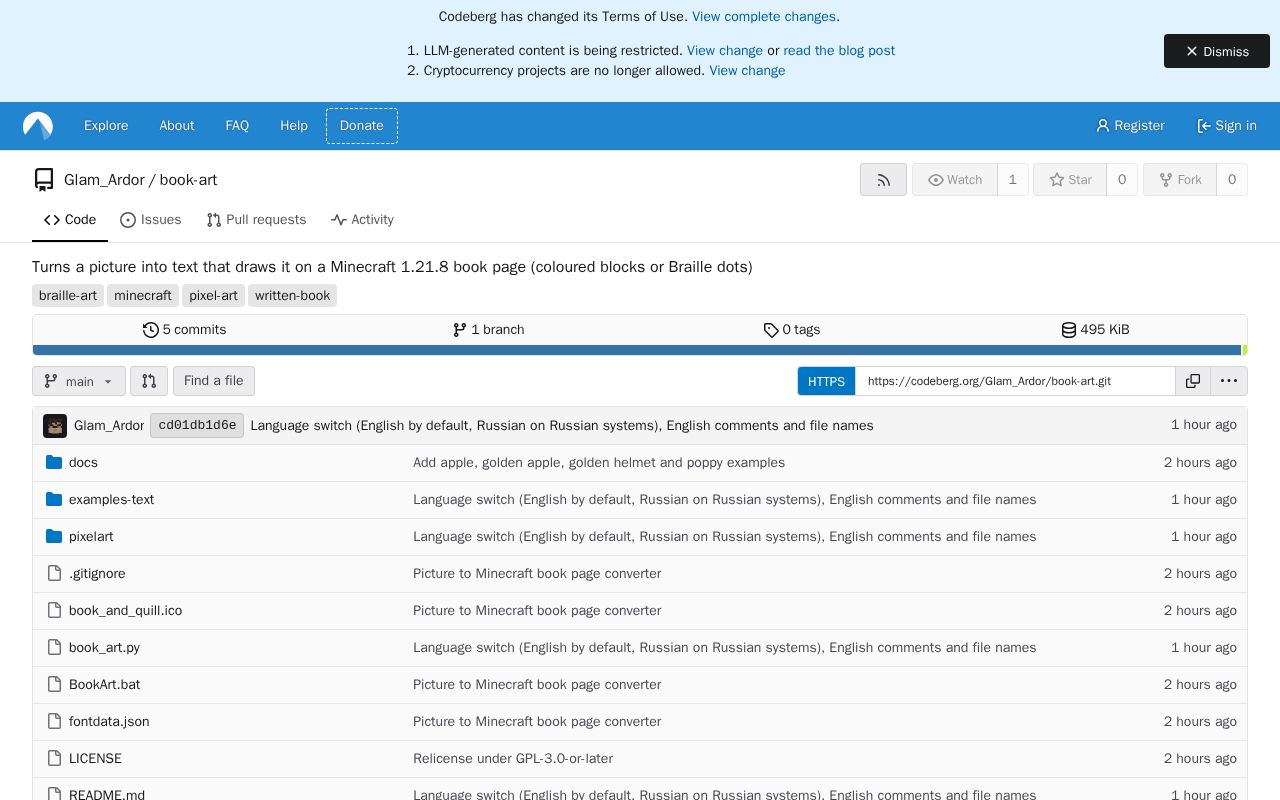Watch the book-art repository
The width and height of the screenshot is (1280, 800).
pos(955,180)
